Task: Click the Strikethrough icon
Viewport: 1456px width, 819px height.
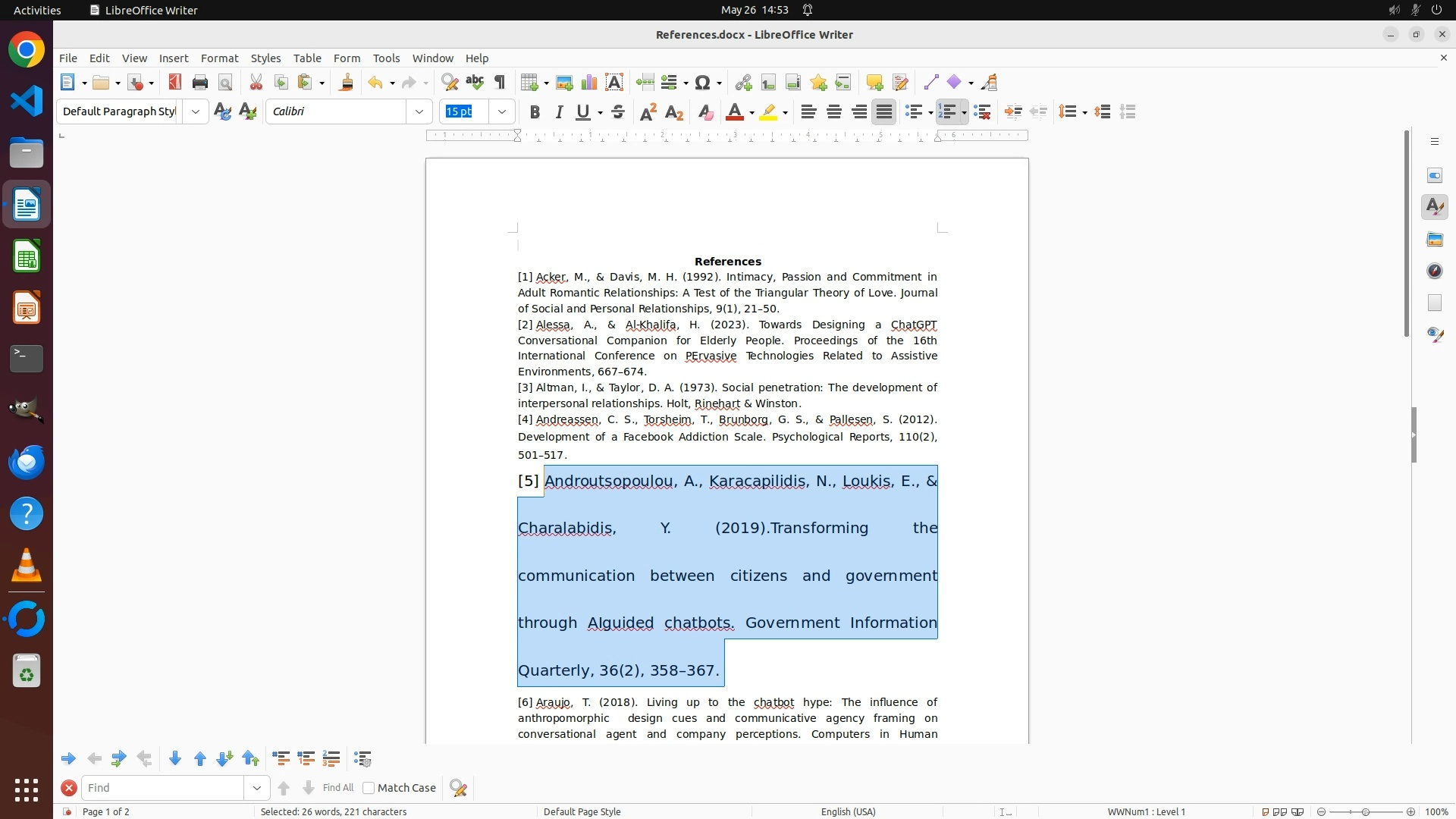Action: coord(618,112)
